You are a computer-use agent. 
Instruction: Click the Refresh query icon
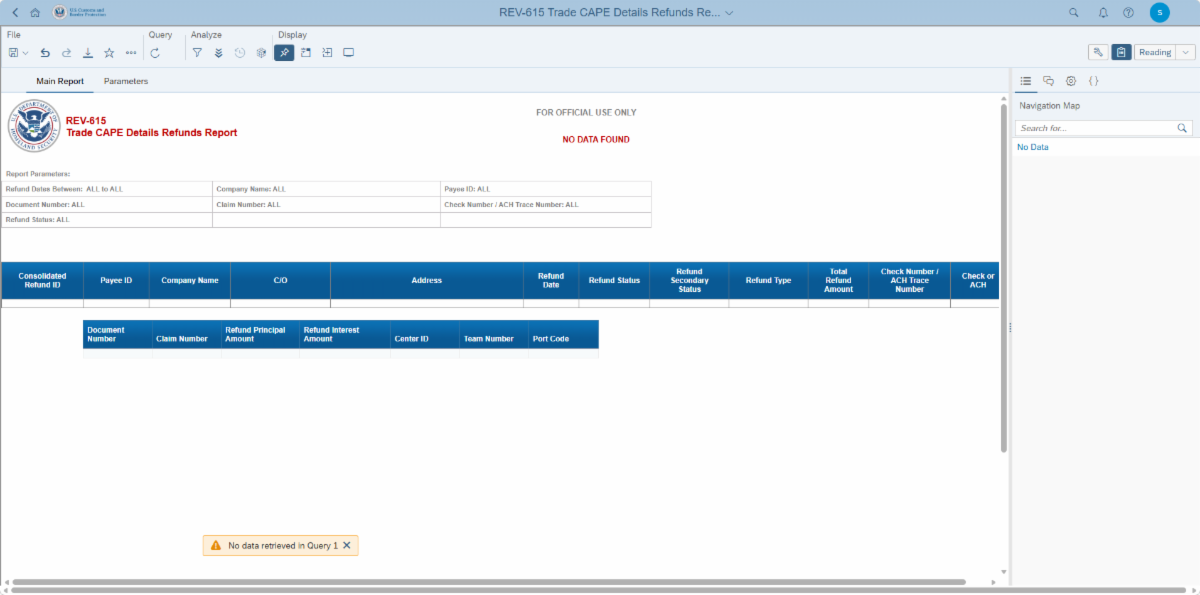[155, 53]
